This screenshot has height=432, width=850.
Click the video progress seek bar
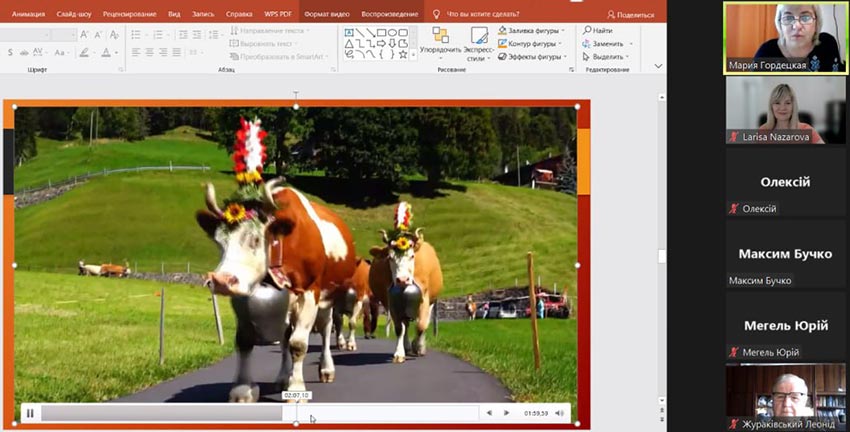pyautogui.click(x=250, y=413)
